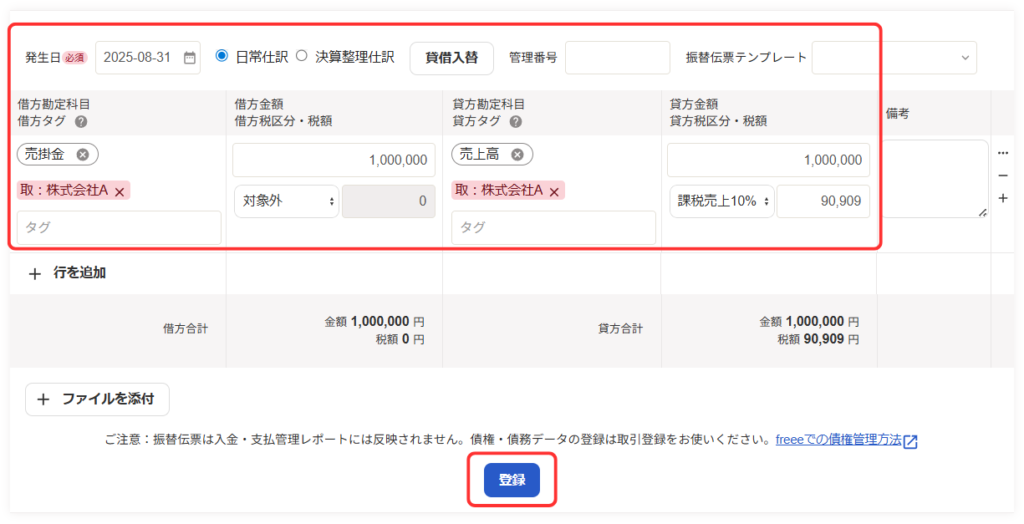Expand the credit tax 課税売上10% dropdown
Screen dimensions: 1024x524
click(x=720, y=201)
